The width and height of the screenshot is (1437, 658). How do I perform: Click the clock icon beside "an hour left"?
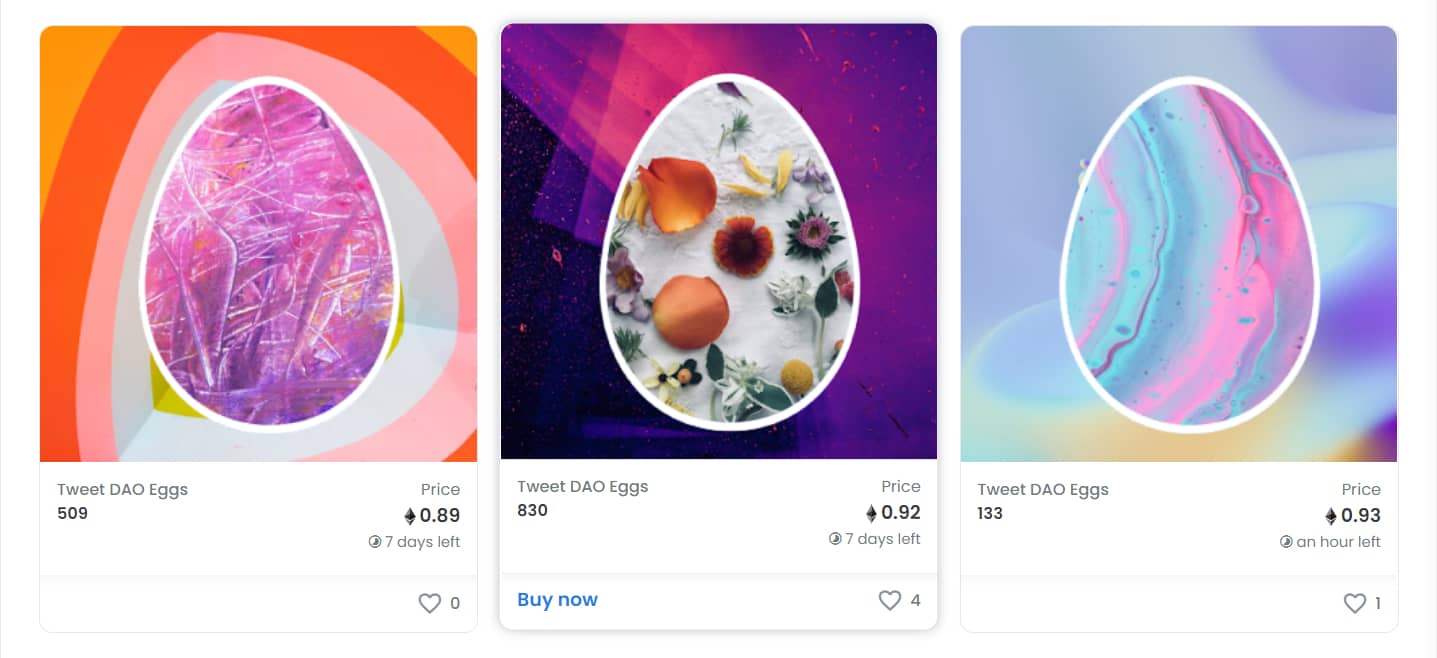tap(1286, 542)
